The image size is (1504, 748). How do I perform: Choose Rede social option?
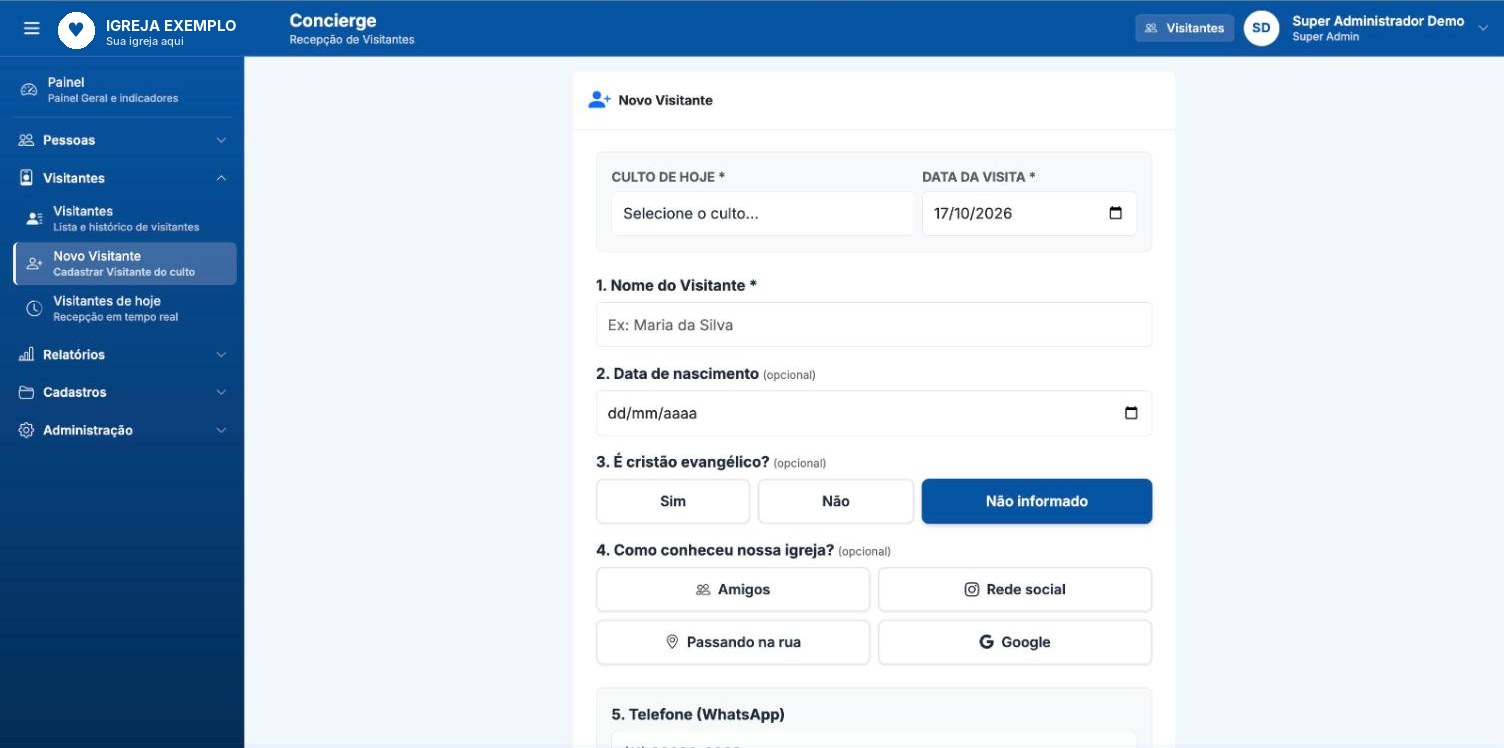[x=1015, y=590]
